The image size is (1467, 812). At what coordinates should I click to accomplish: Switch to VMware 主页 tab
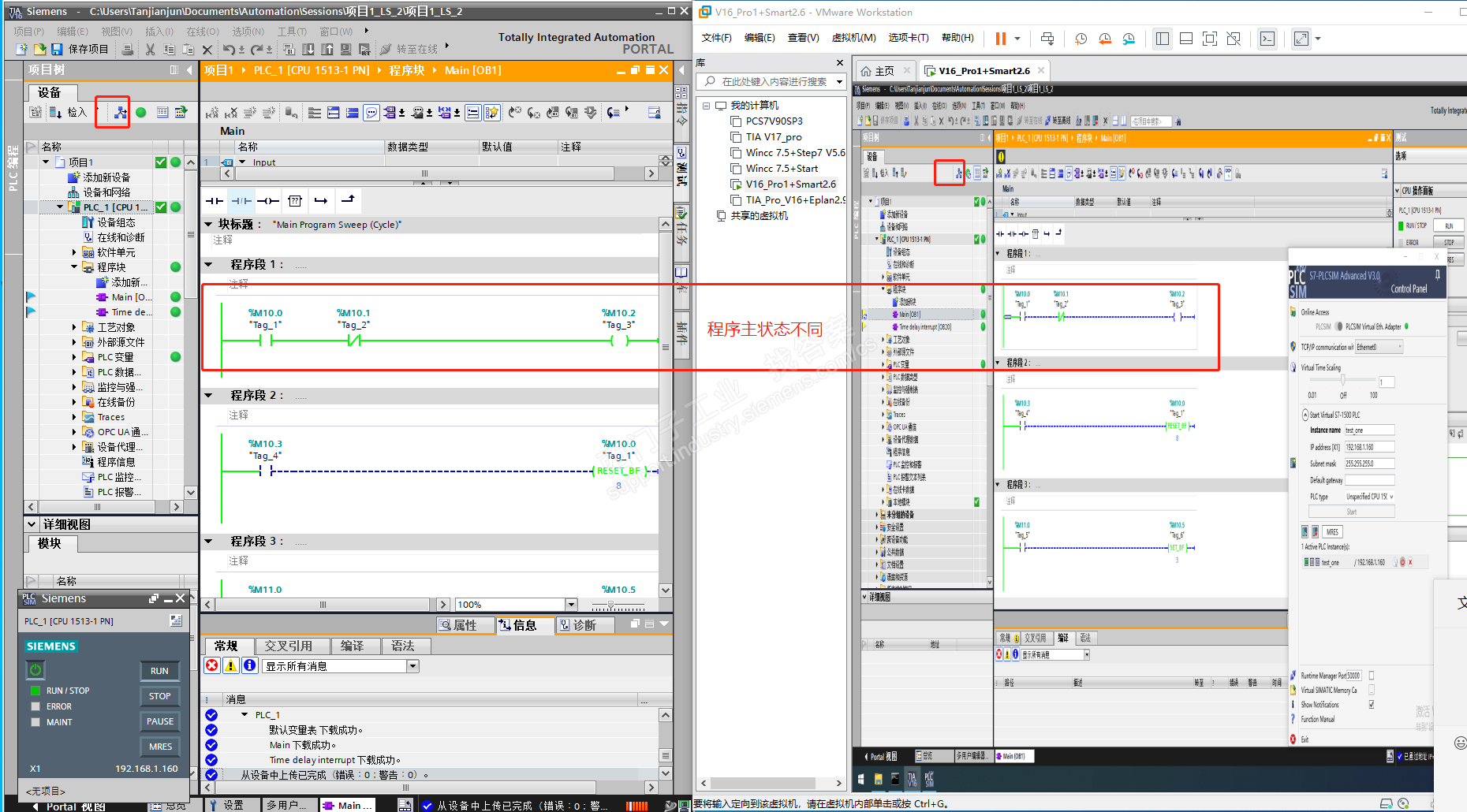pos(884,71)
